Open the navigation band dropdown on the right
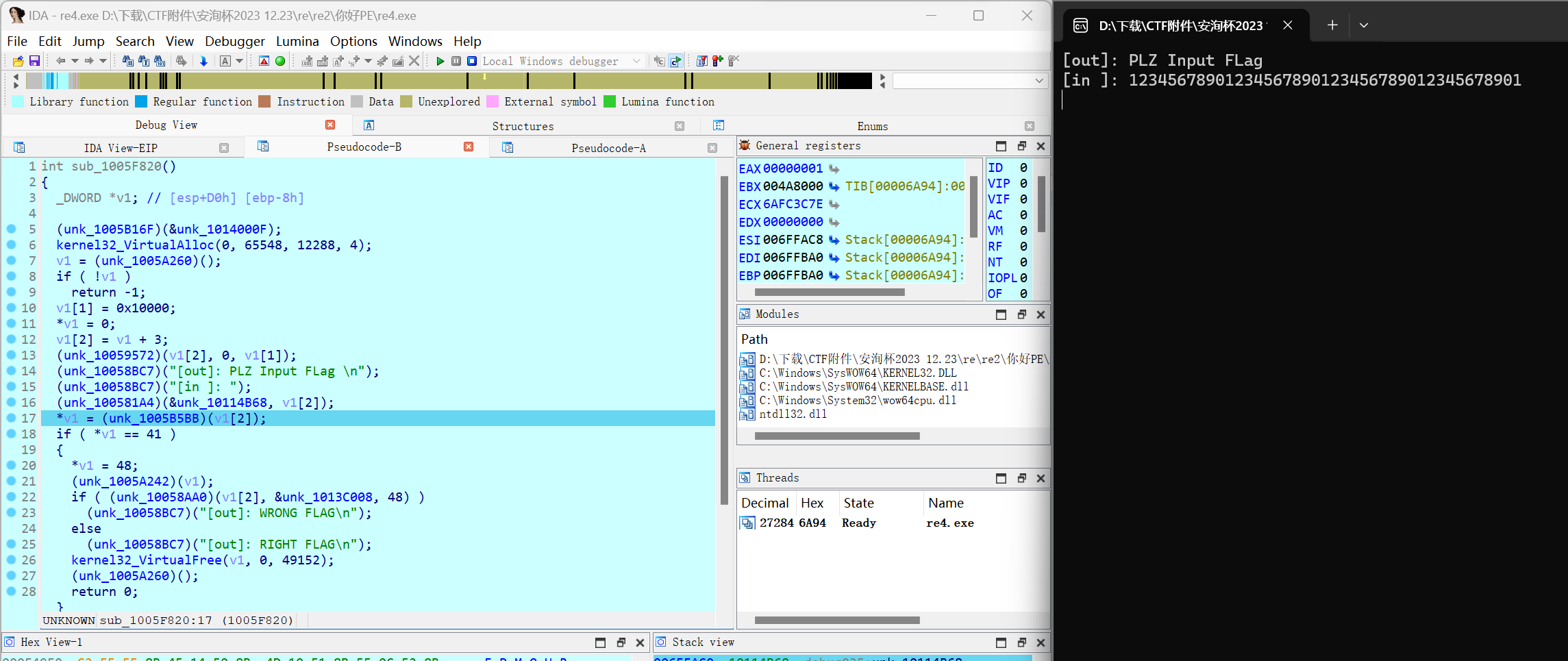 click(x=1039, y=81)
